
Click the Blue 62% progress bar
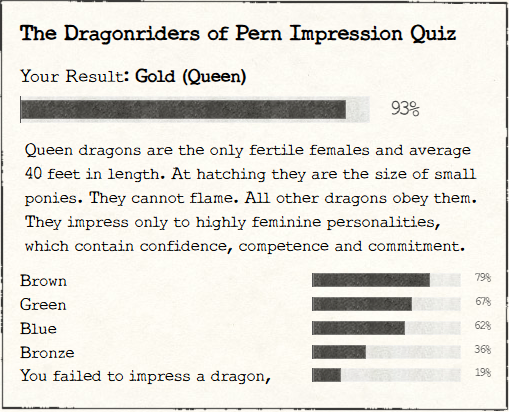pos(386,328)
